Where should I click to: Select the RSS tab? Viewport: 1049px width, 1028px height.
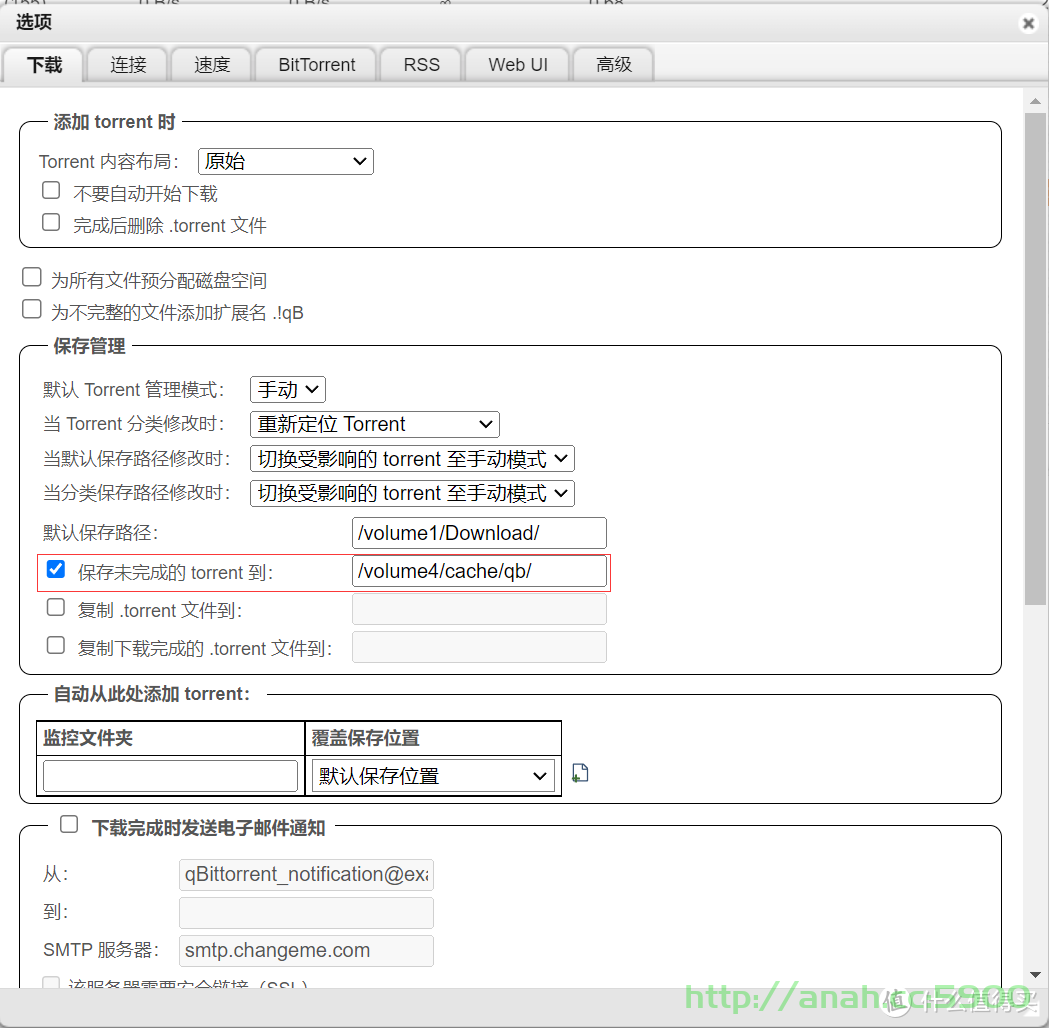(x=421, y=65)
